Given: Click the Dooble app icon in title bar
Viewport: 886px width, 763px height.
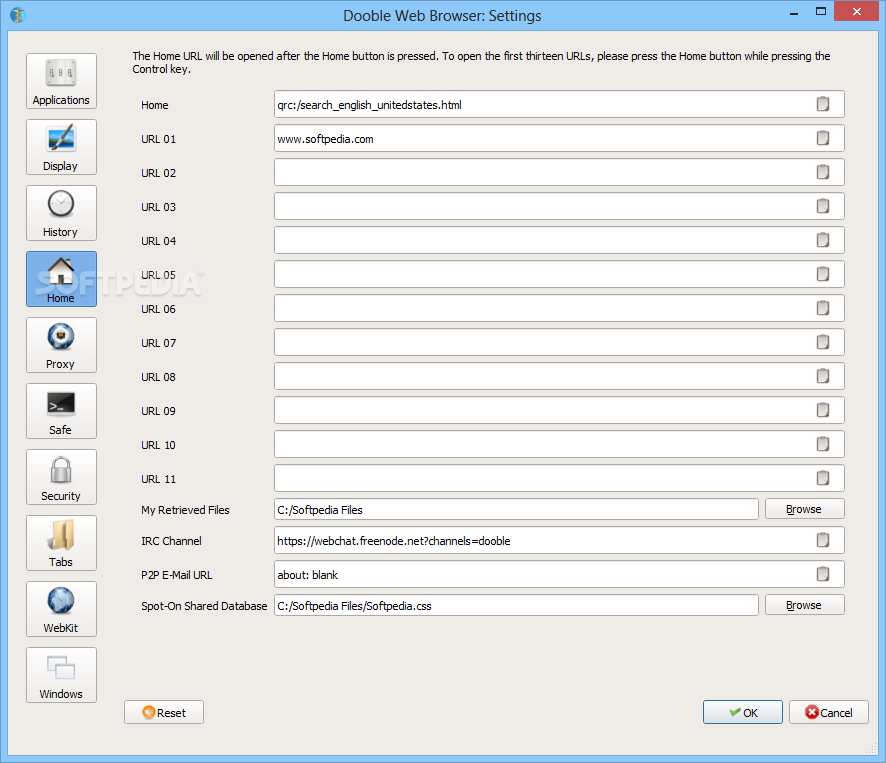Looking at the screenshot, I should [x=18, y=15].
